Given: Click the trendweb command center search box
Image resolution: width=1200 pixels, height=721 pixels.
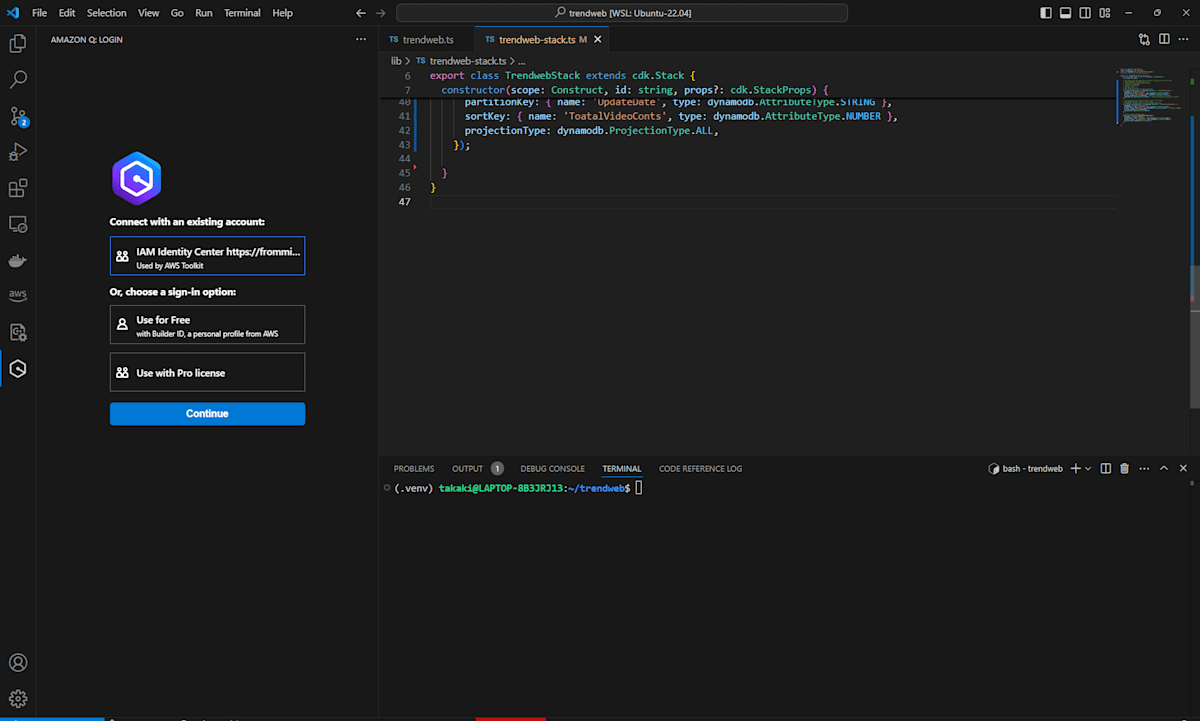Looking at the screenshot, I should [x=622, y=13].
